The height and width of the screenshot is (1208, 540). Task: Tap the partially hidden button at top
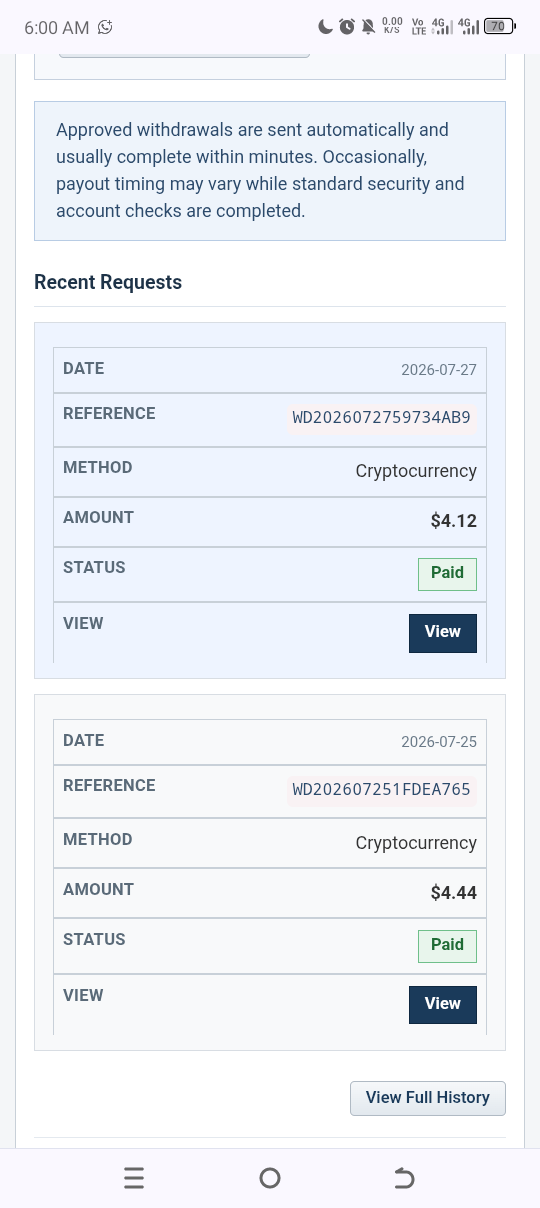[x=184, y=52]
